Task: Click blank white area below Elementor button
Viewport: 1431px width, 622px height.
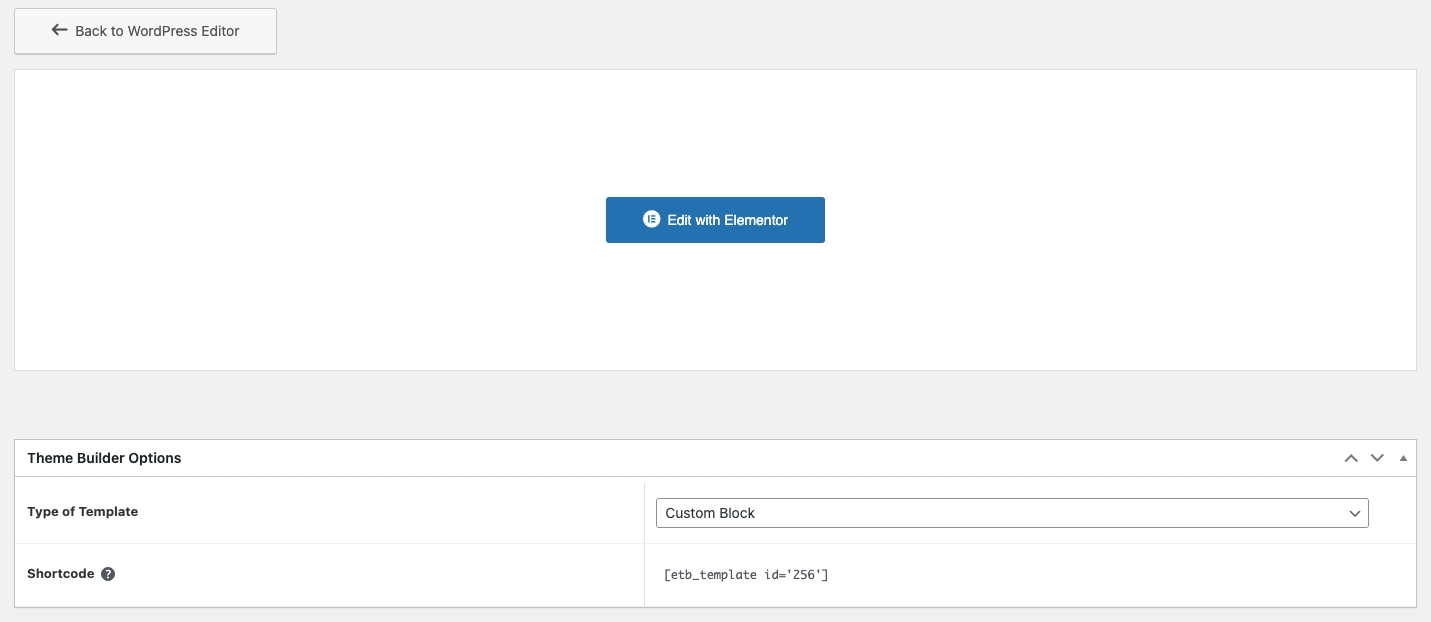Action: pyautogui.click(x=715, y=310)
